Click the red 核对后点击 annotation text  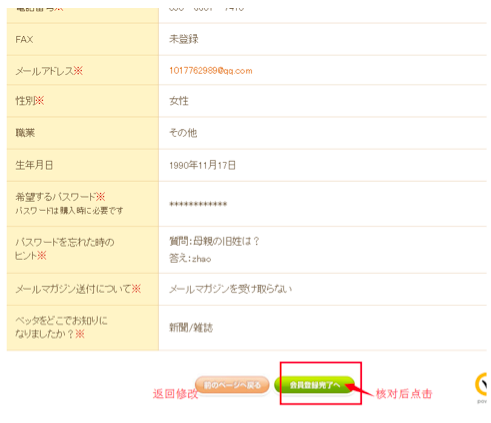pos(404,394)
